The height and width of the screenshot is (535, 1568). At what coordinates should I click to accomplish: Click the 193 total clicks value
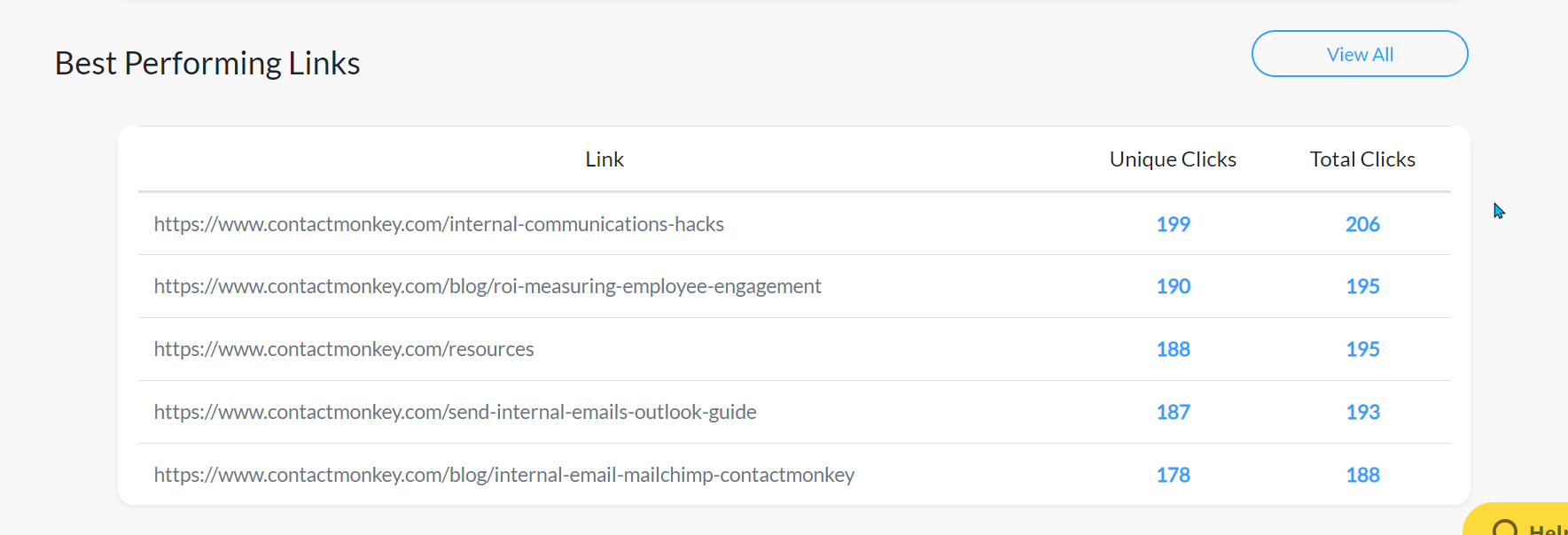[1362, 412]
